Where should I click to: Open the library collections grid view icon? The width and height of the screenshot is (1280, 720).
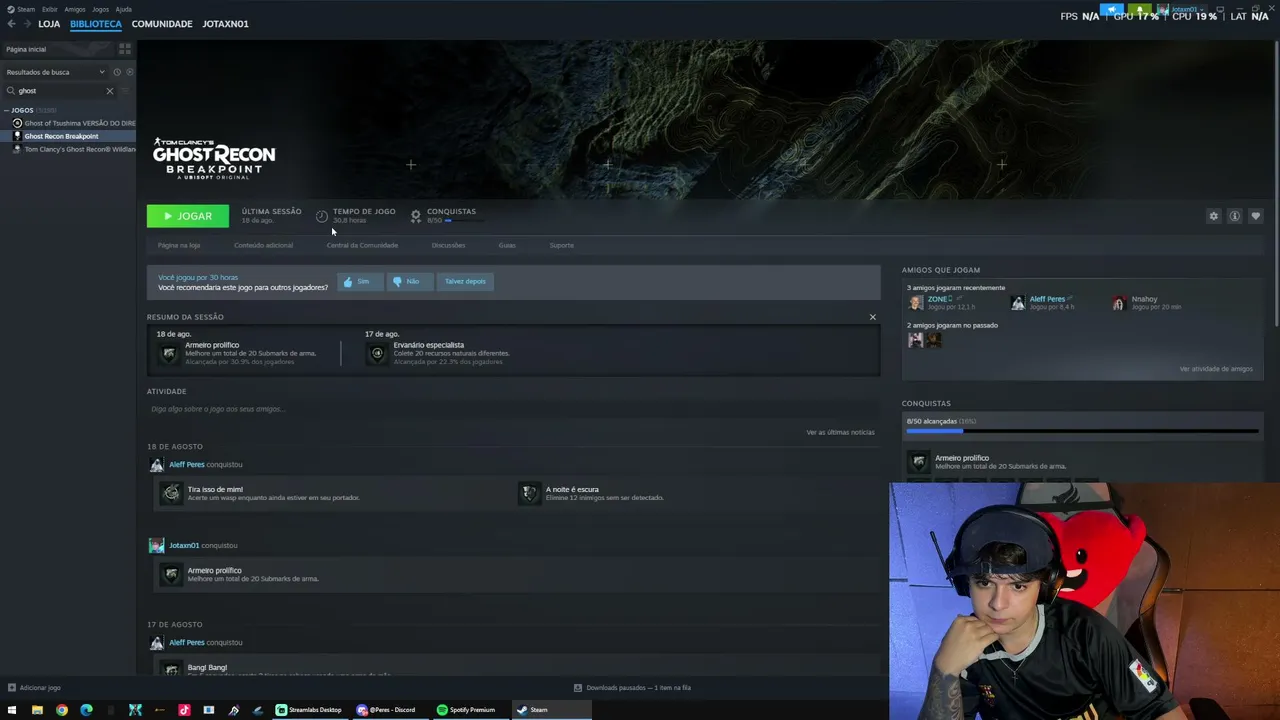[x=125, y=49]
